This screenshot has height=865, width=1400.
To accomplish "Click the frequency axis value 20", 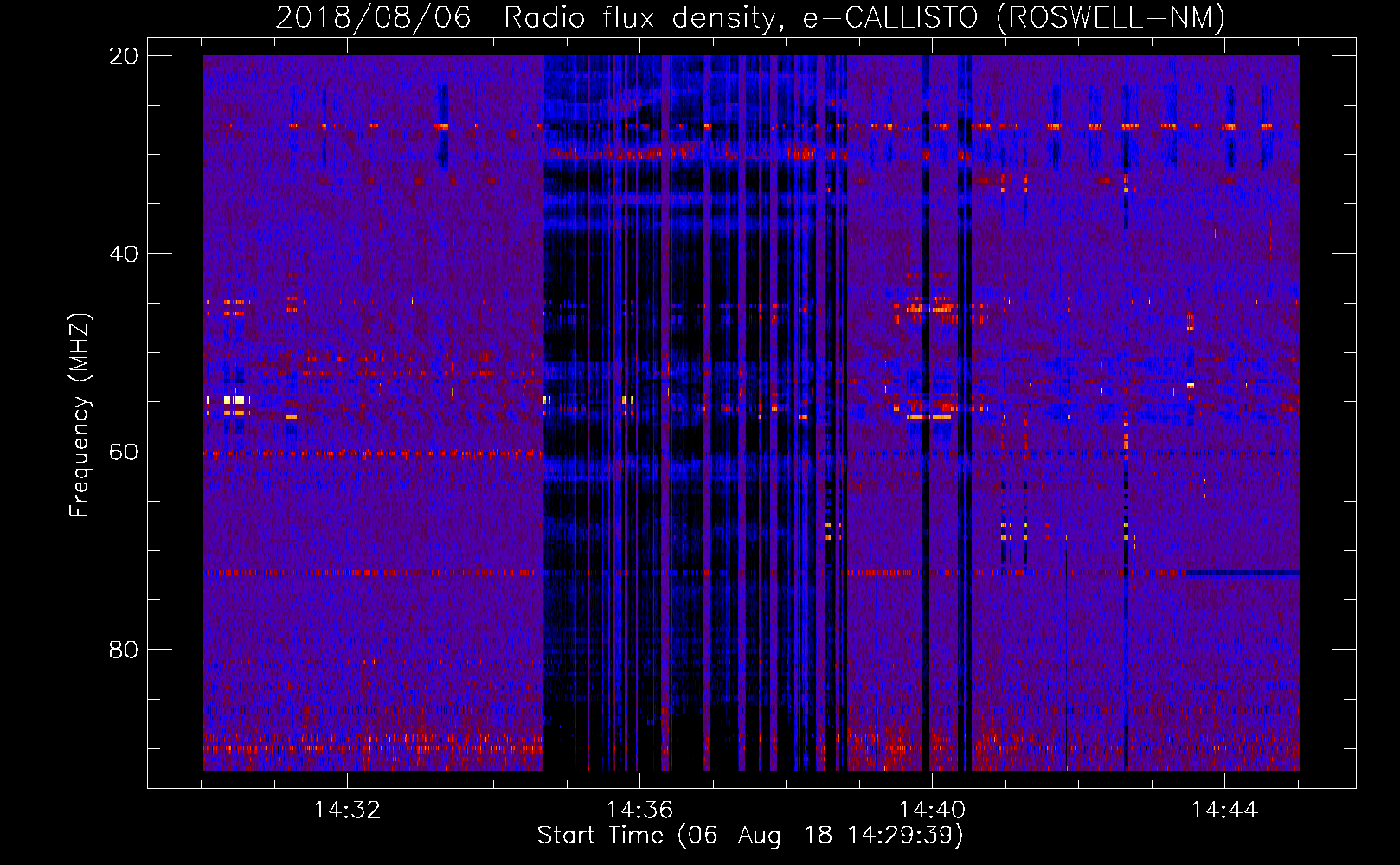I will 123,56.
